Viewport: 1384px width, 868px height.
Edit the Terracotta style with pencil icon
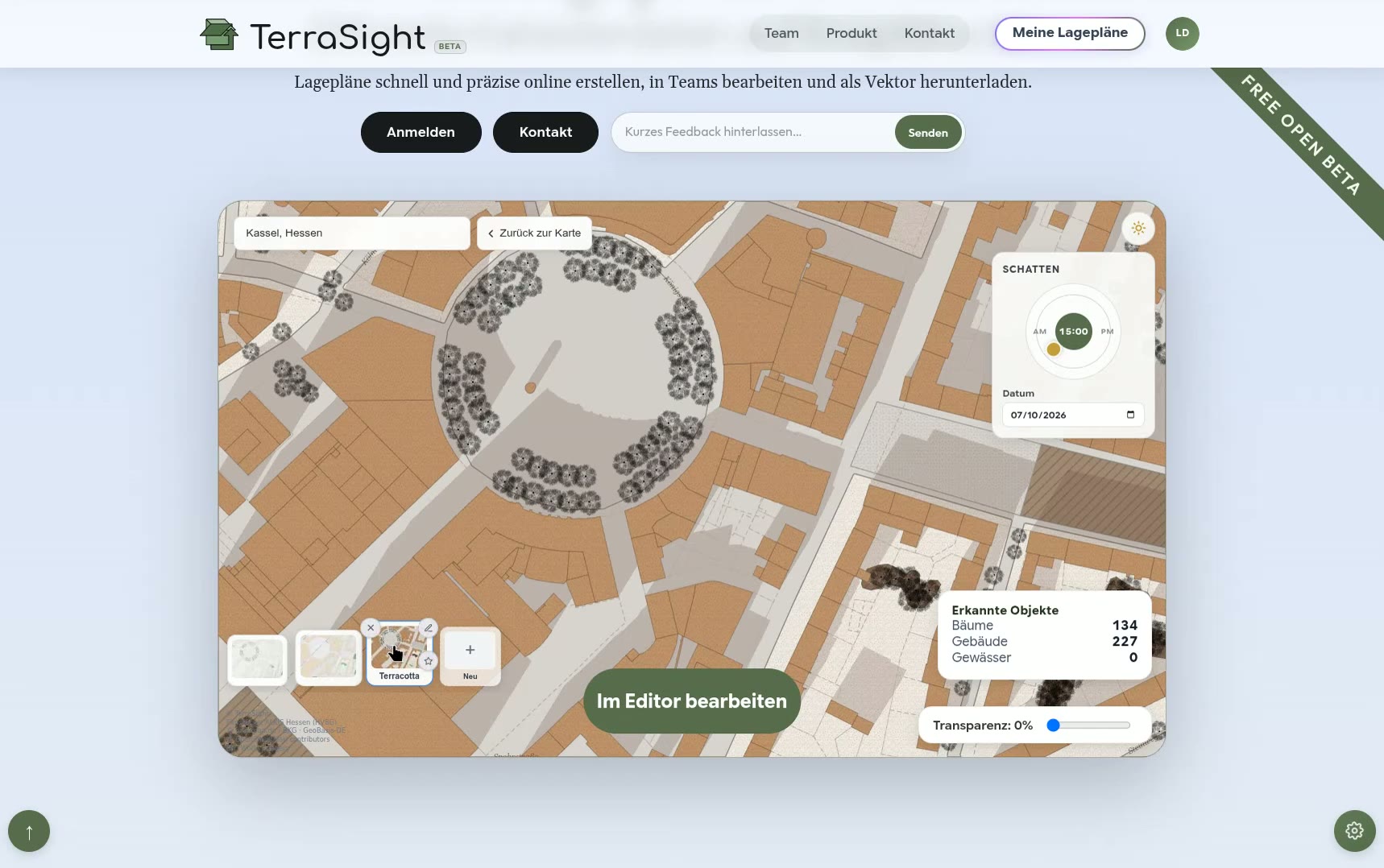[x=429, y=627]
